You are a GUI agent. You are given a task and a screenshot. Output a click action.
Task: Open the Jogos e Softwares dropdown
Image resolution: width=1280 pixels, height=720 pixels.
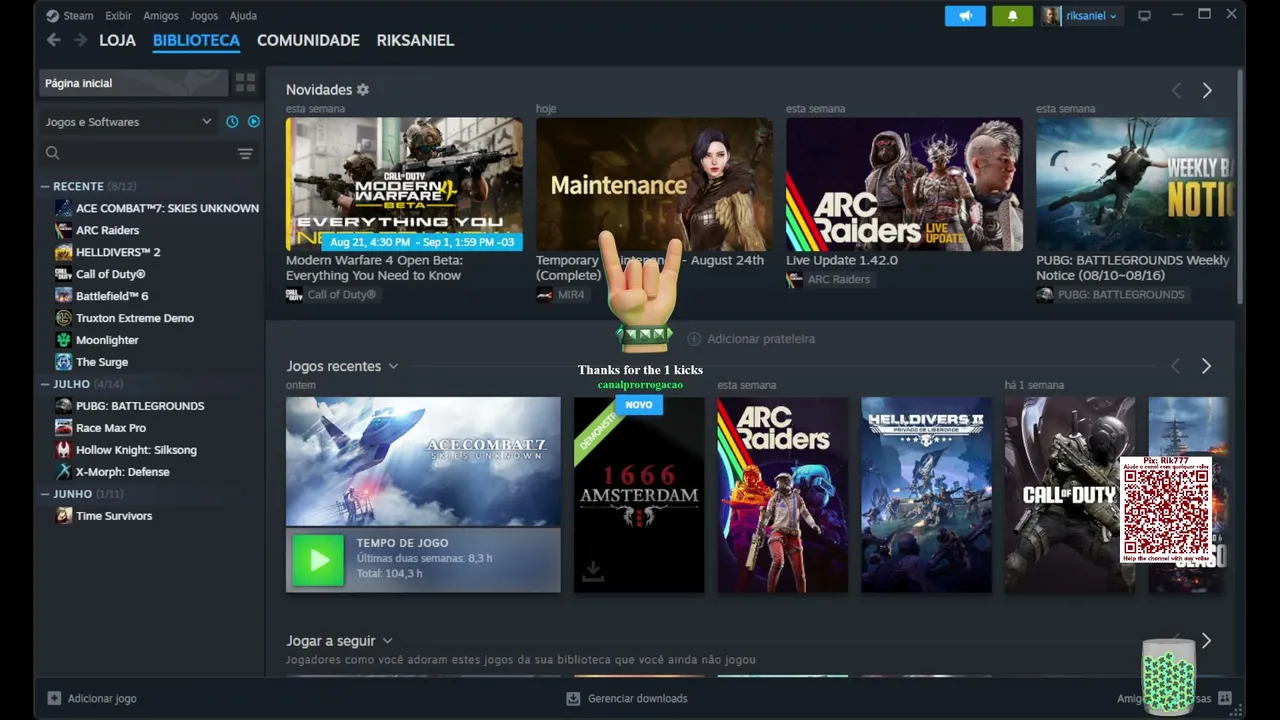click(128, 122)
